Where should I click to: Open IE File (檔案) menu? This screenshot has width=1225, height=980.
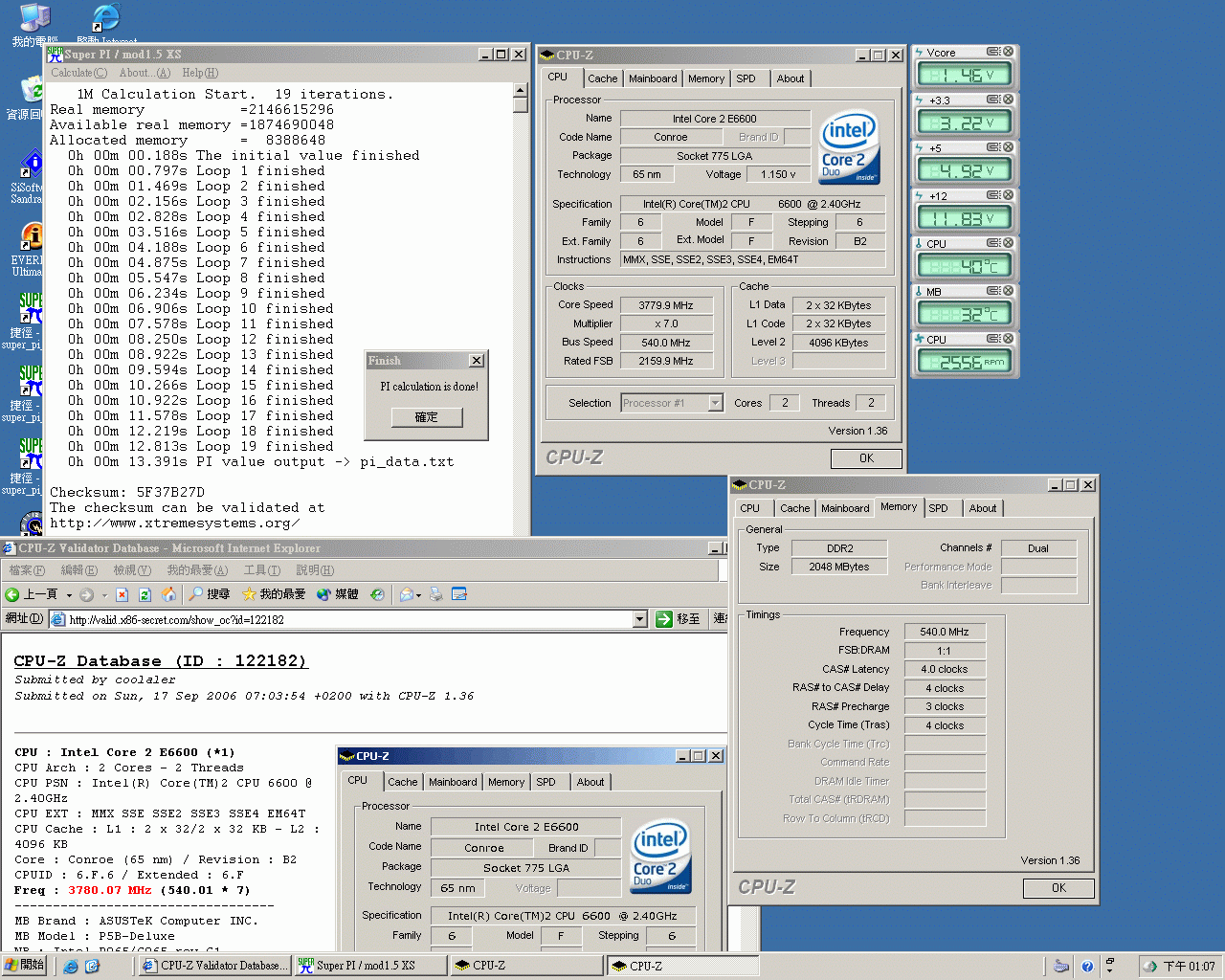click(x=27, y=570)
